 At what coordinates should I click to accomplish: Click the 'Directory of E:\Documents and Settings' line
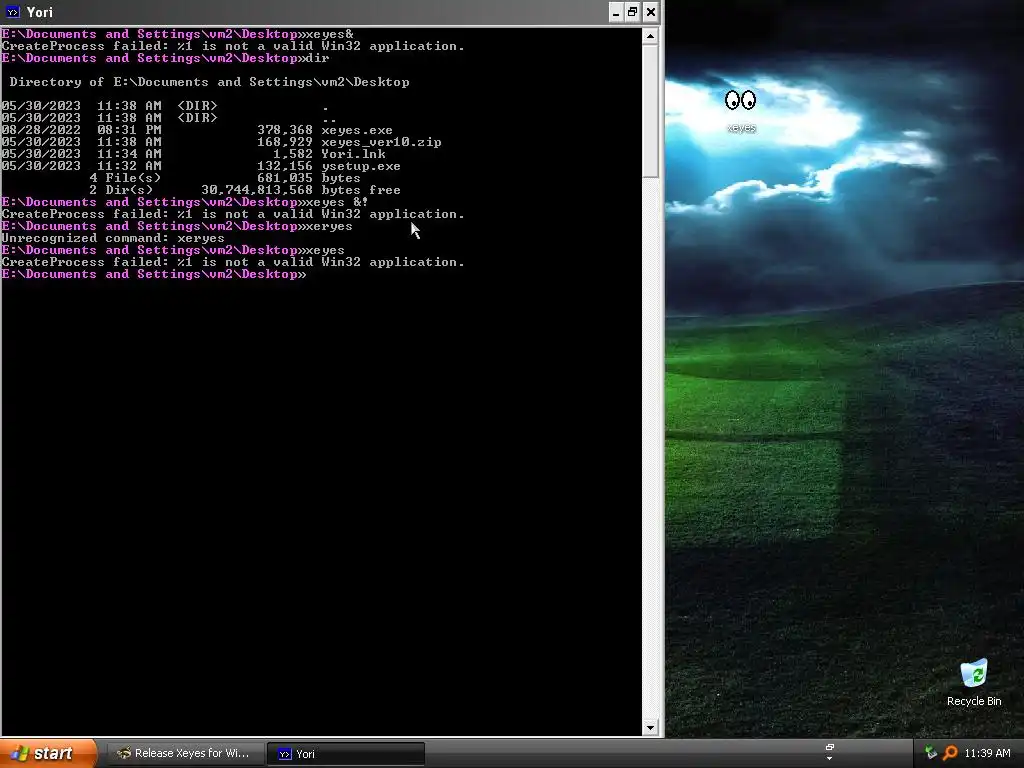point(209,82)
